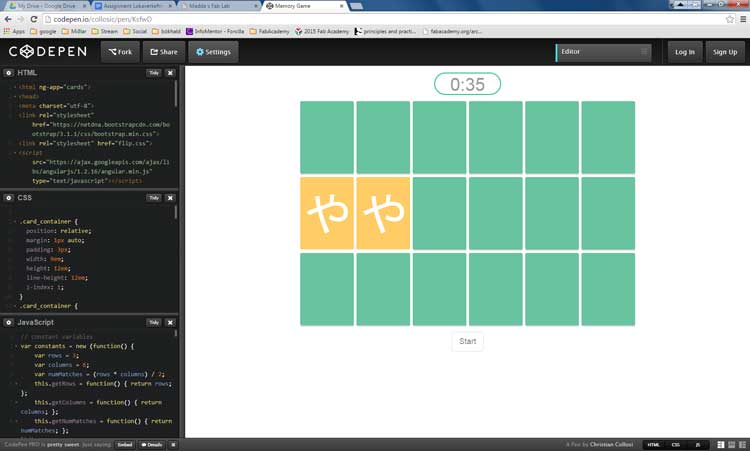Open the Chrome menu

click(743, 19)
